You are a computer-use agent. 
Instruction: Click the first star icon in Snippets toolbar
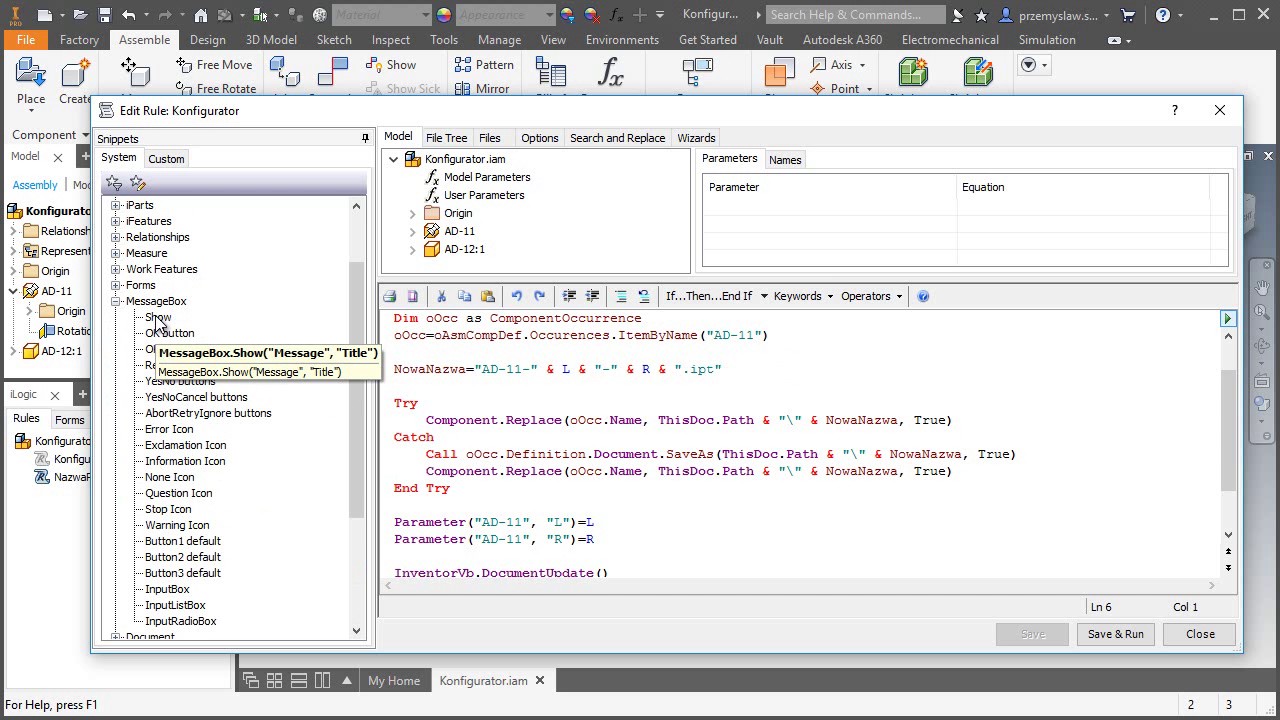click(x=114, y=183)
